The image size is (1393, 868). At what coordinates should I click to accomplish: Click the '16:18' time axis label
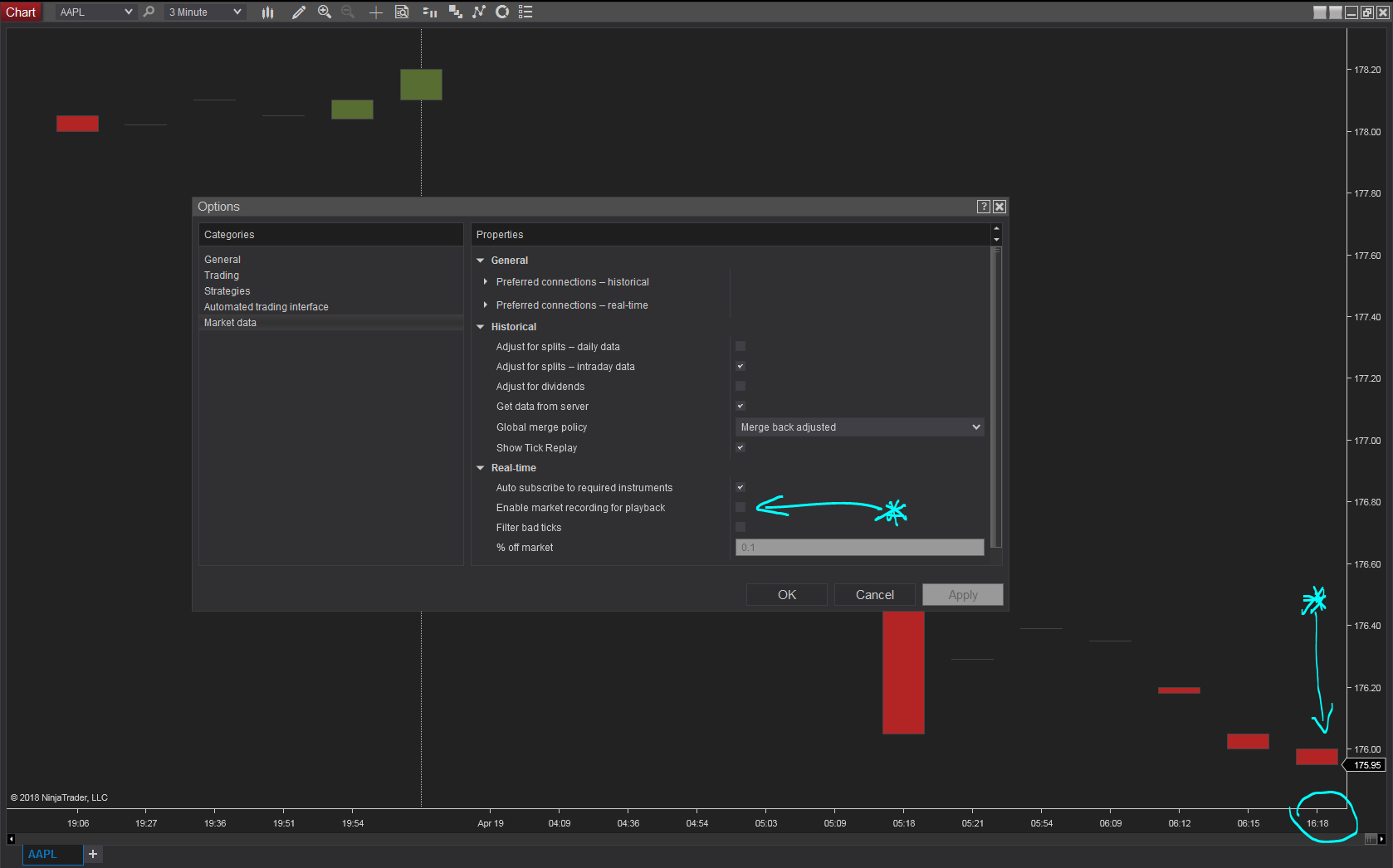(1317, 823)
